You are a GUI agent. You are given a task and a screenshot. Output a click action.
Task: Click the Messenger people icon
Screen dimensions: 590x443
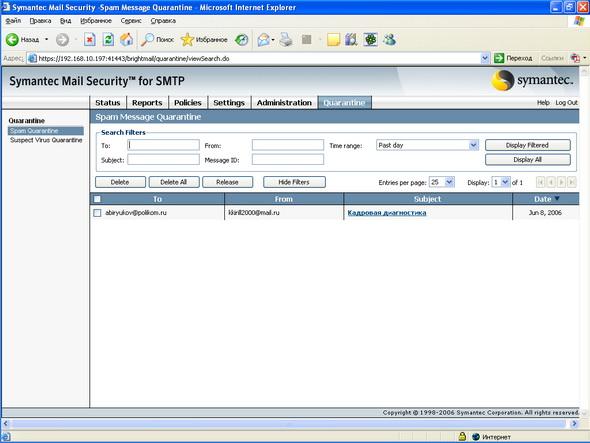389,40
